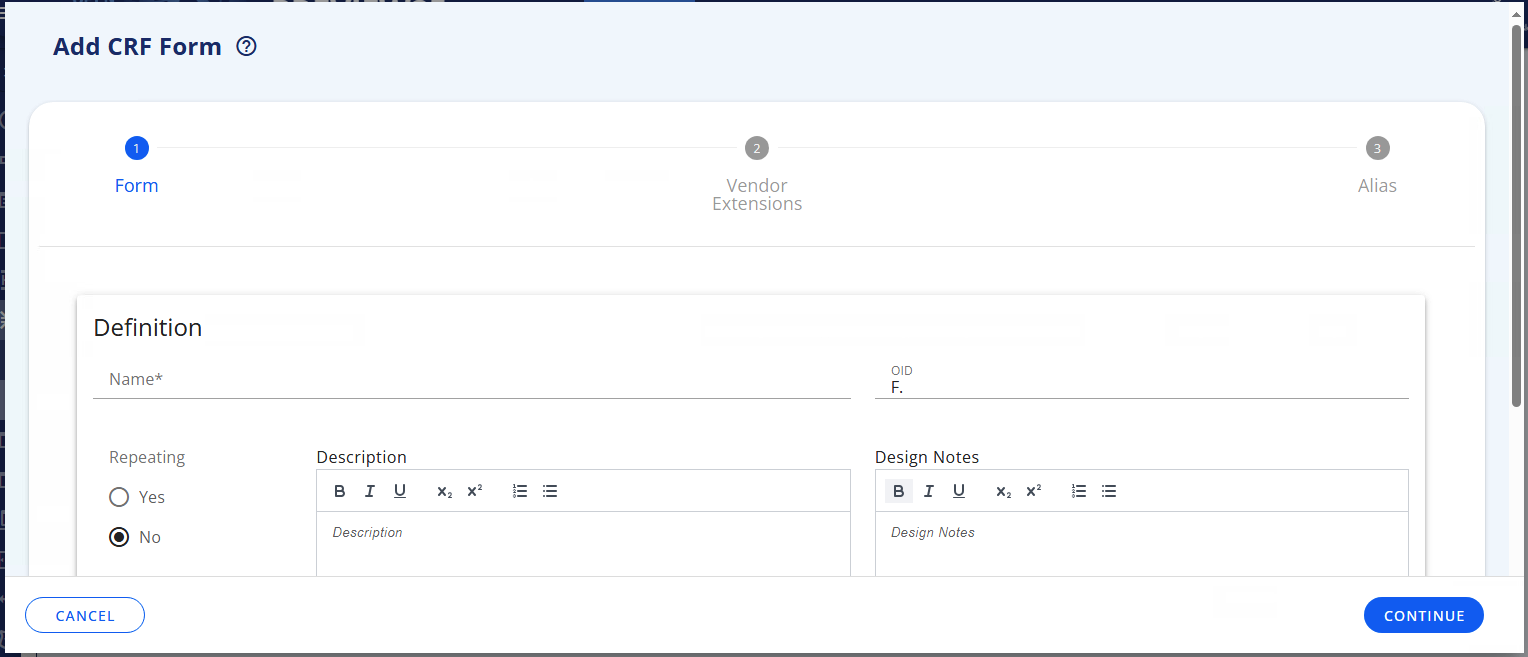
Task: Open the help tooltip next to Add CRF Form
Action: [245, 46]
